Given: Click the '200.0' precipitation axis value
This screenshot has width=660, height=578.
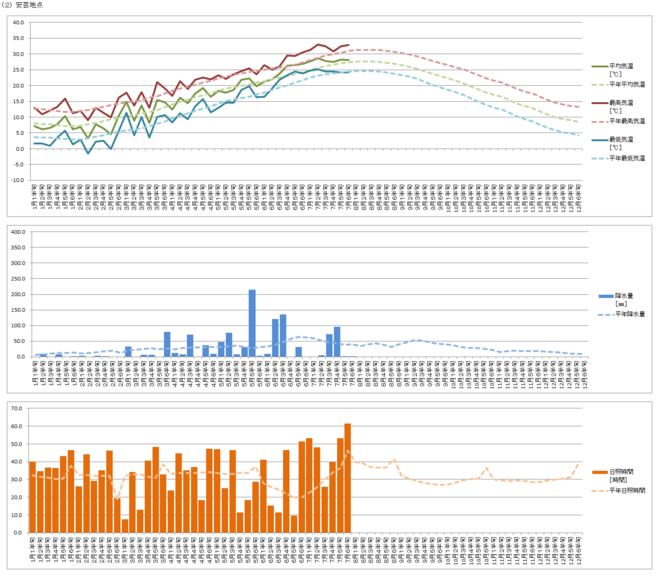Looking at the screenshot, I should 18,294.
